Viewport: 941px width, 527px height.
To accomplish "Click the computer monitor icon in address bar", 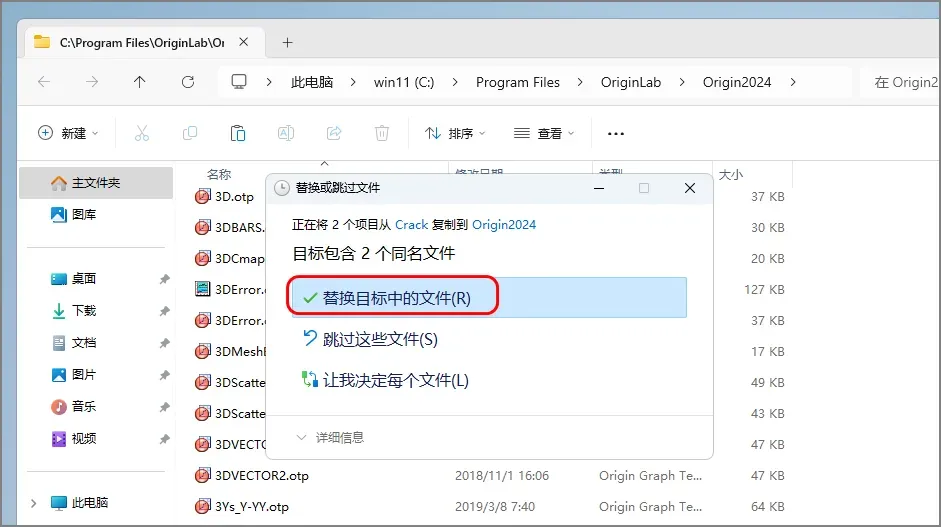I will pos(239,82).
